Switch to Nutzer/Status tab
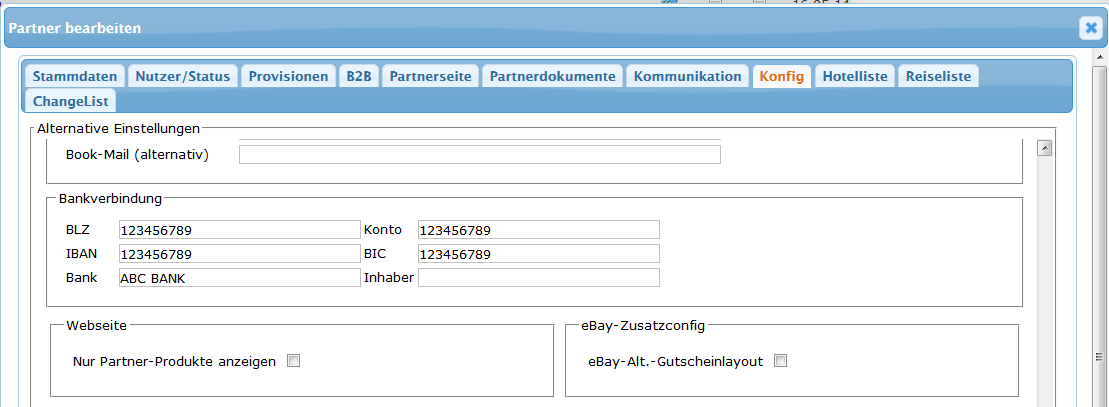 183,76
